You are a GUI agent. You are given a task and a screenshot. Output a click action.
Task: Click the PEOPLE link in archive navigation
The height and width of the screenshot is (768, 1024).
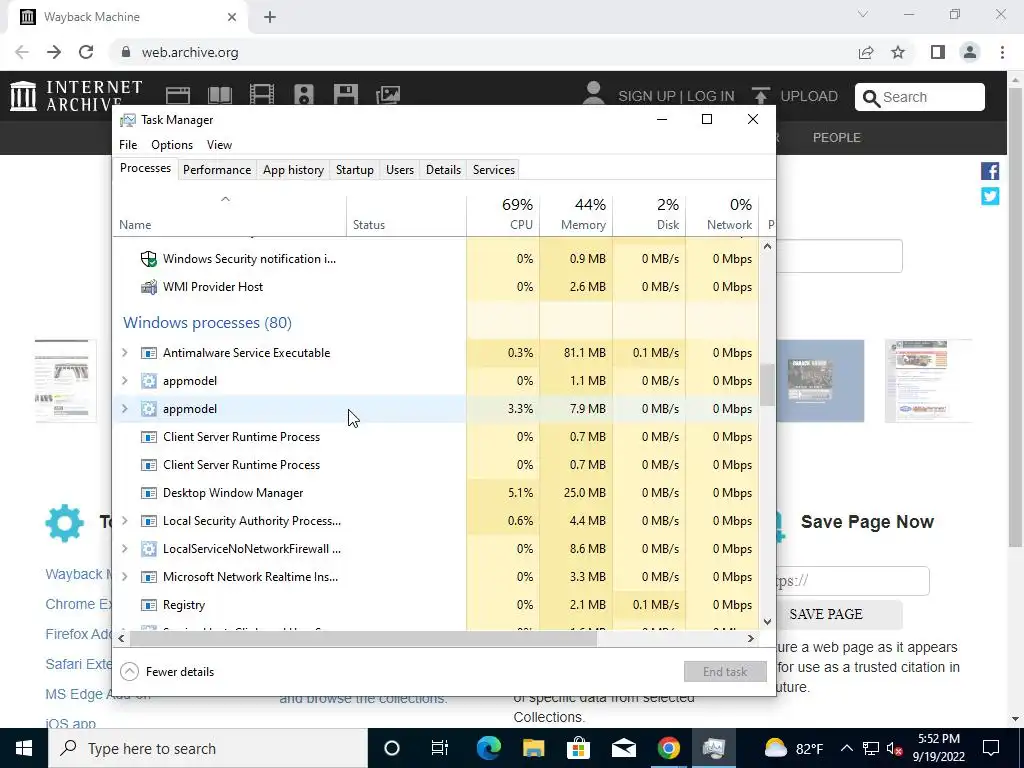click(837, 138)
